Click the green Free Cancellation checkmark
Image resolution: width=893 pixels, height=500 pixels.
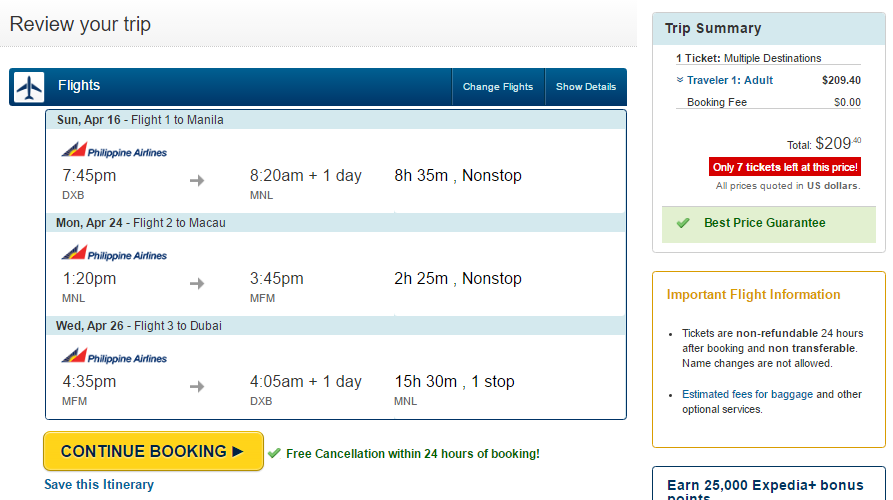[x=275, y=453]
